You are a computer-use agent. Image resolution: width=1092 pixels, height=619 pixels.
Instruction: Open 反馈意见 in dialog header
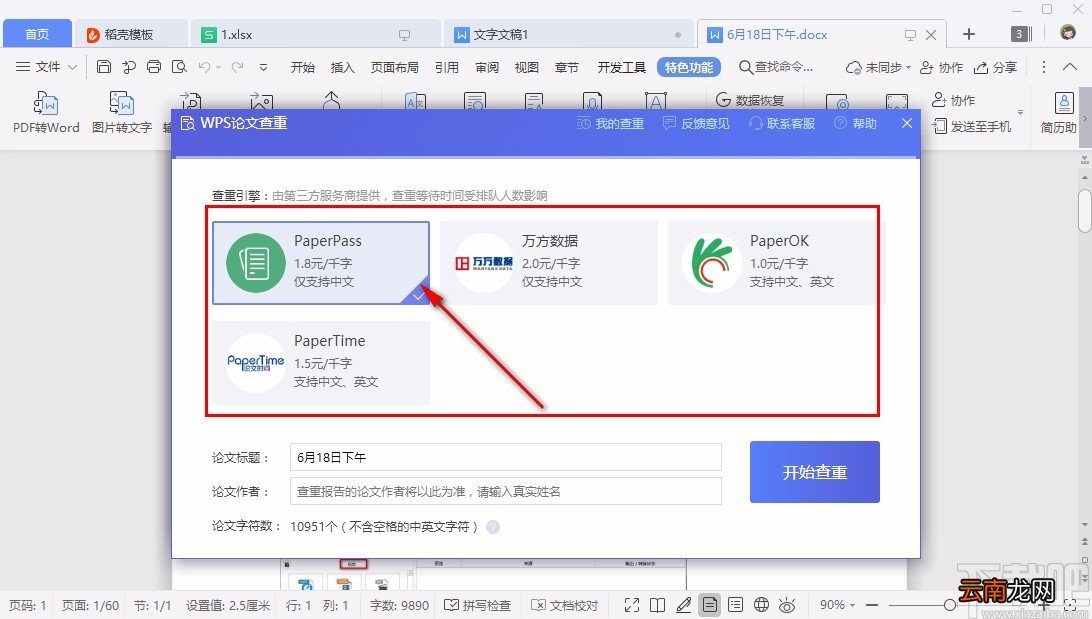(696, 123)
